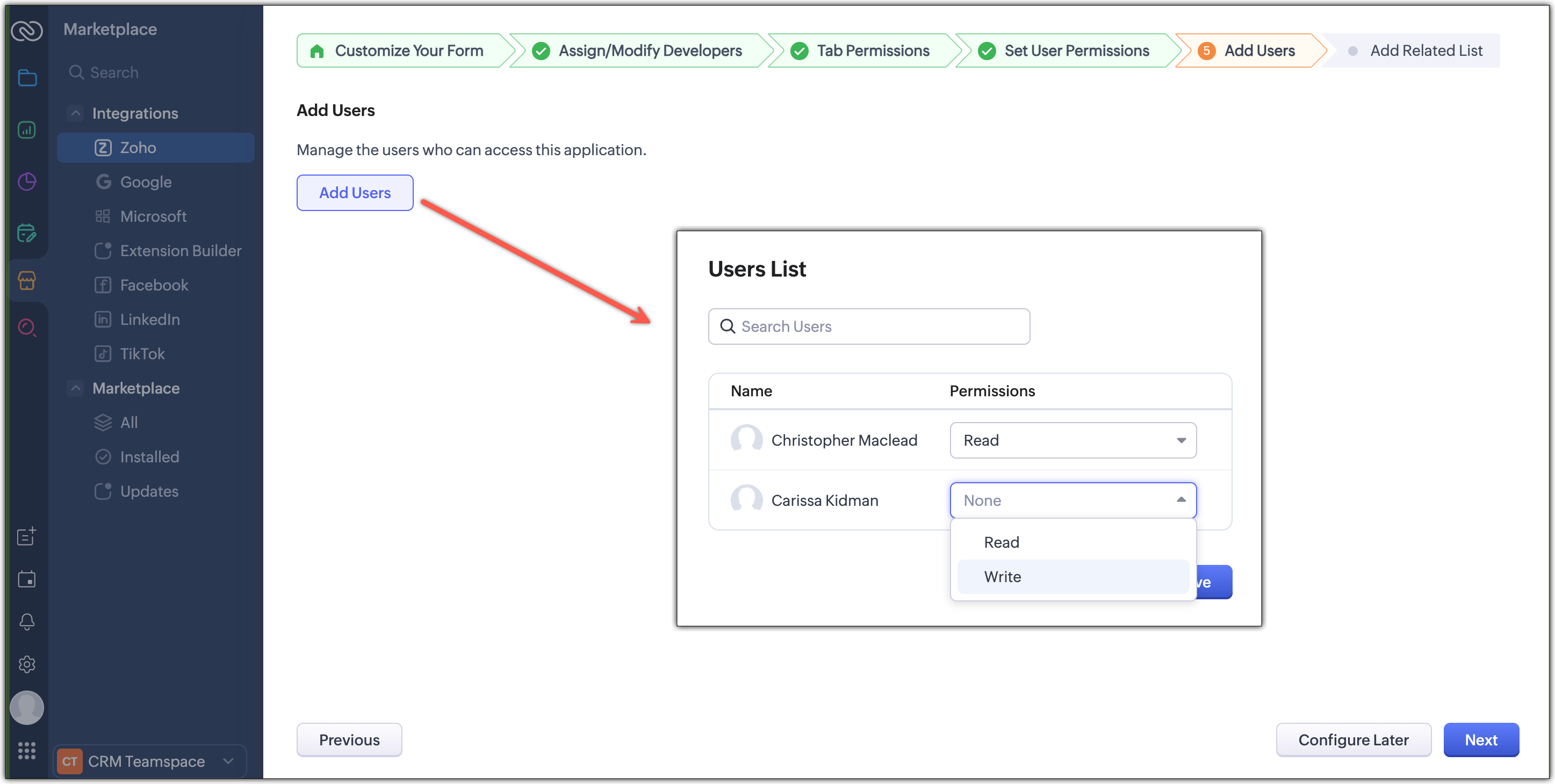Go to the Tab Permissions step
The image size is (1555, 784).
click(872, 50)
